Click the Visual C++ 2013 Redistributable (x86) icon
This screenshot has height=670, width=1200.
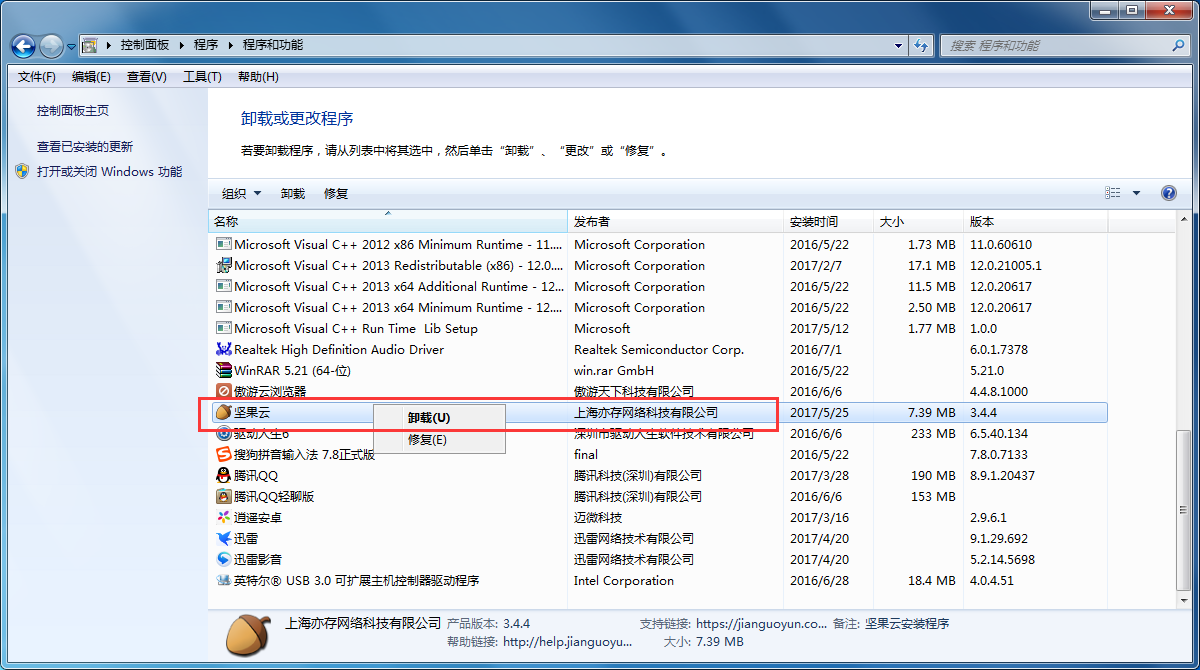224,265
